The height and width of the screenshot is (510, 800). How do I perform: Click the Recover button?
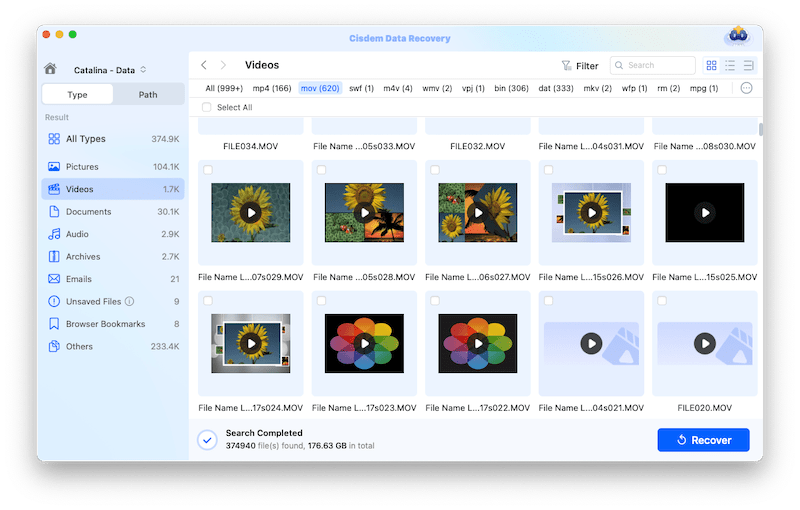703,440
